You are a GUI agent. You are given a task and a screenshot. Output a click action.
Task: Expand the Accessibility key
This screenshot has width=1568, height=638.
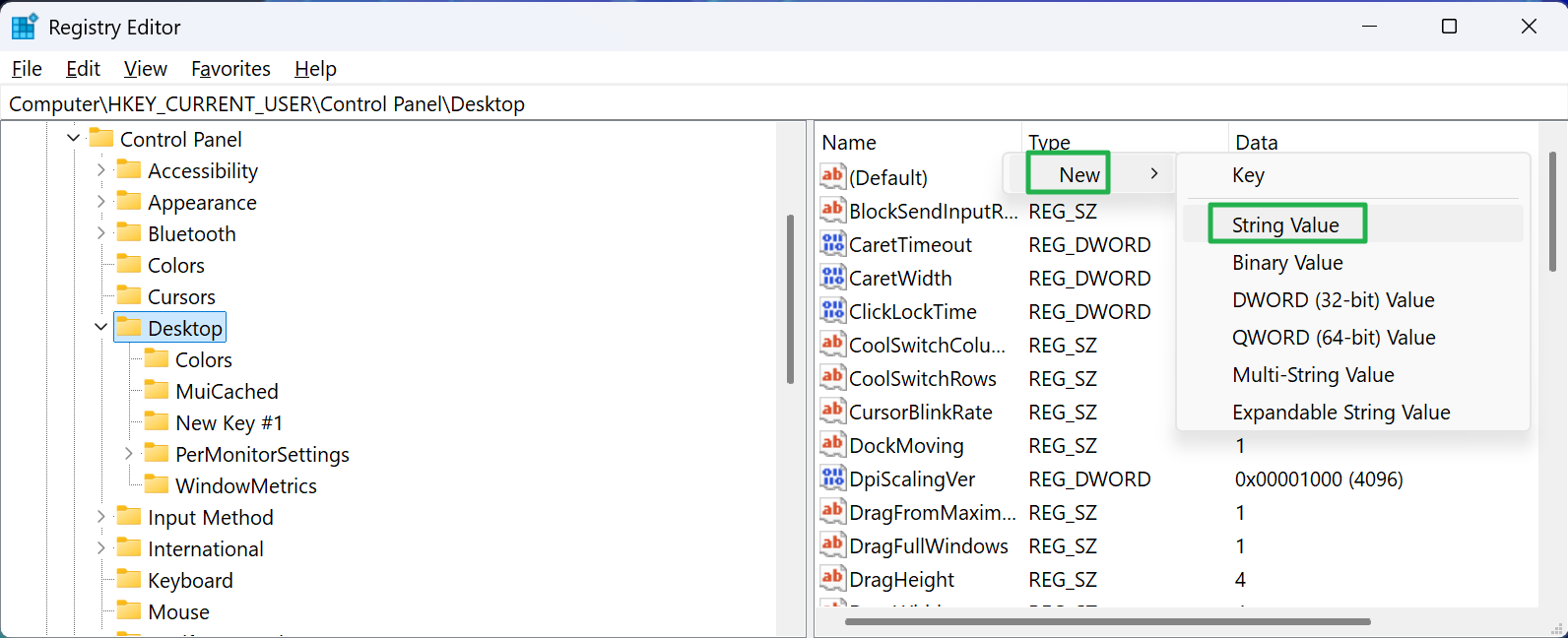click(100, 170)
